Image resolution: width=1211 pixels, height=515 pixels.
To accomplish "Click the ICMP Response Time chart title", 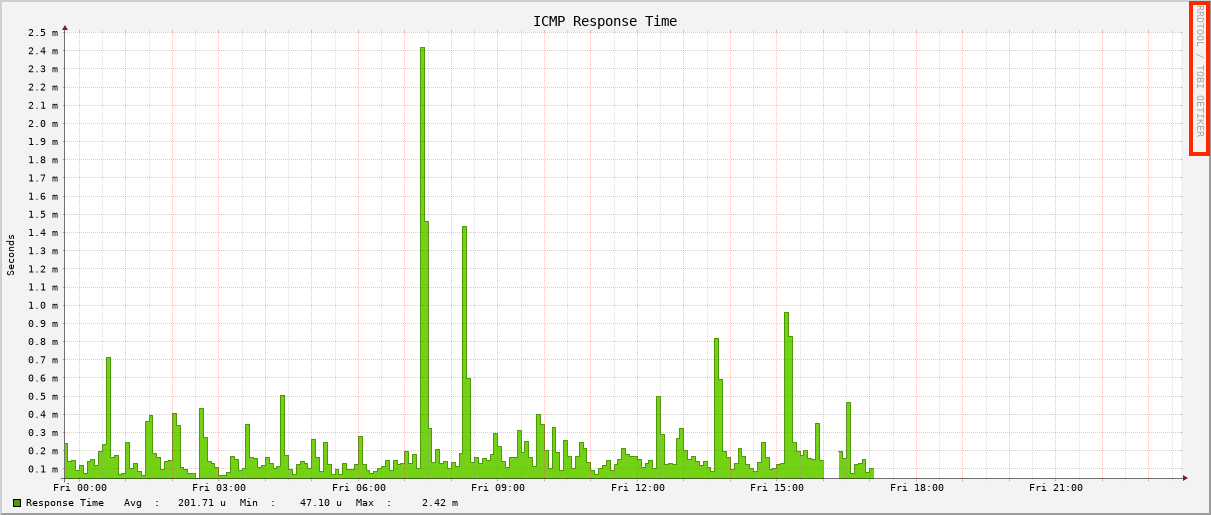I will click(x=604, y=21).
